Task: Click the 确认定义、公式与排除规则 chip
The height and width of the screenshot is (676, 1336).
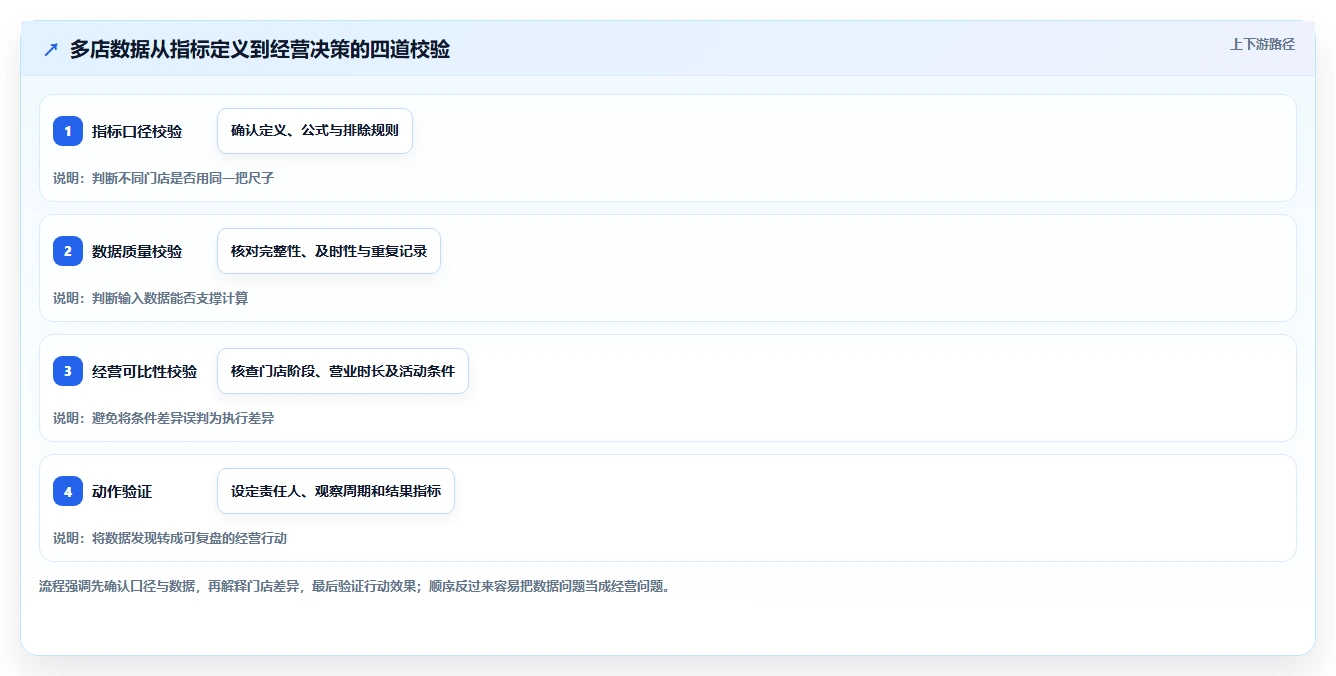Action: click(315, 131)
